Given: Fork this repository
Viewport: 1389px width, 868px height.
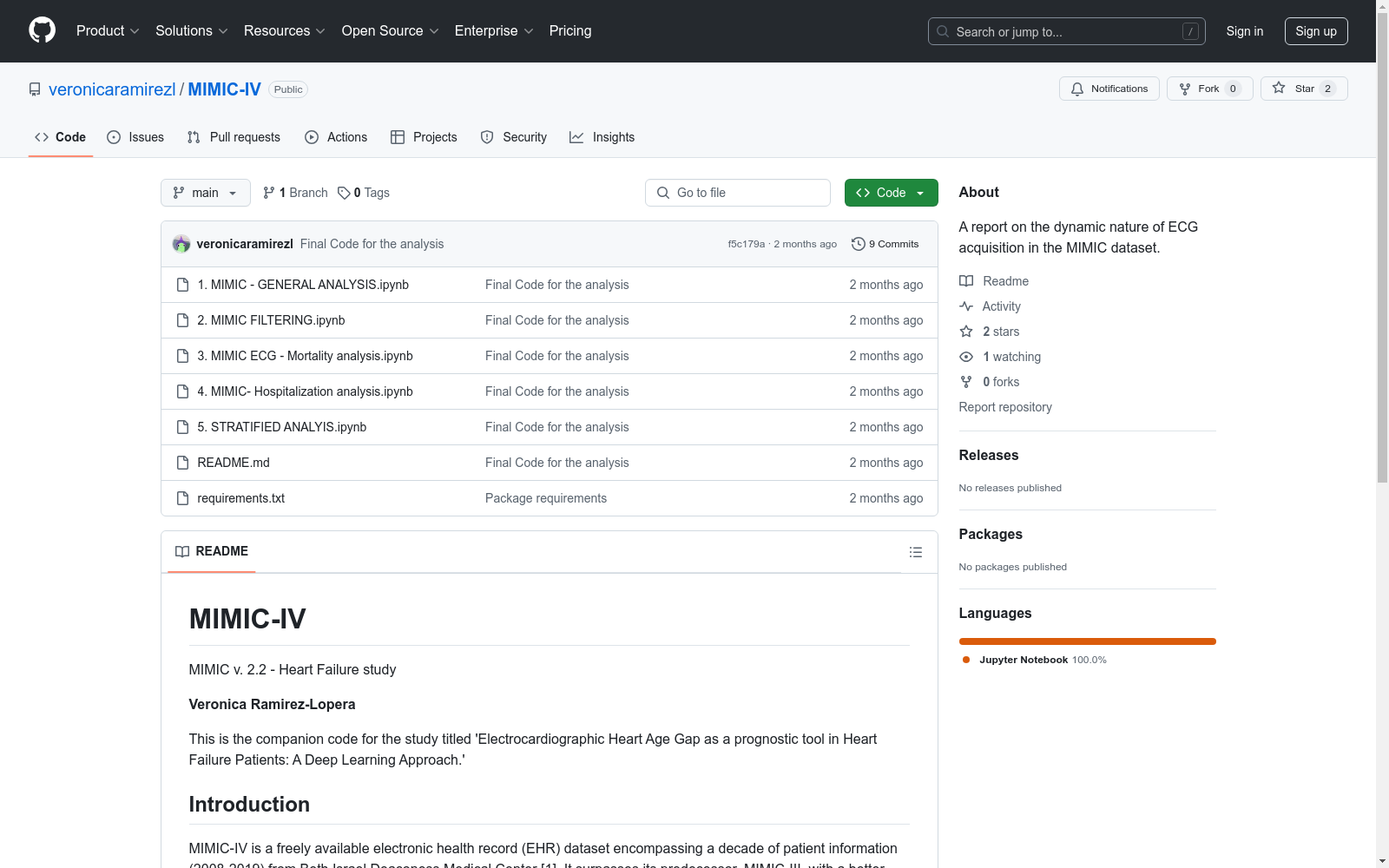Looking at the screenshot, I should coord(1209,89).
